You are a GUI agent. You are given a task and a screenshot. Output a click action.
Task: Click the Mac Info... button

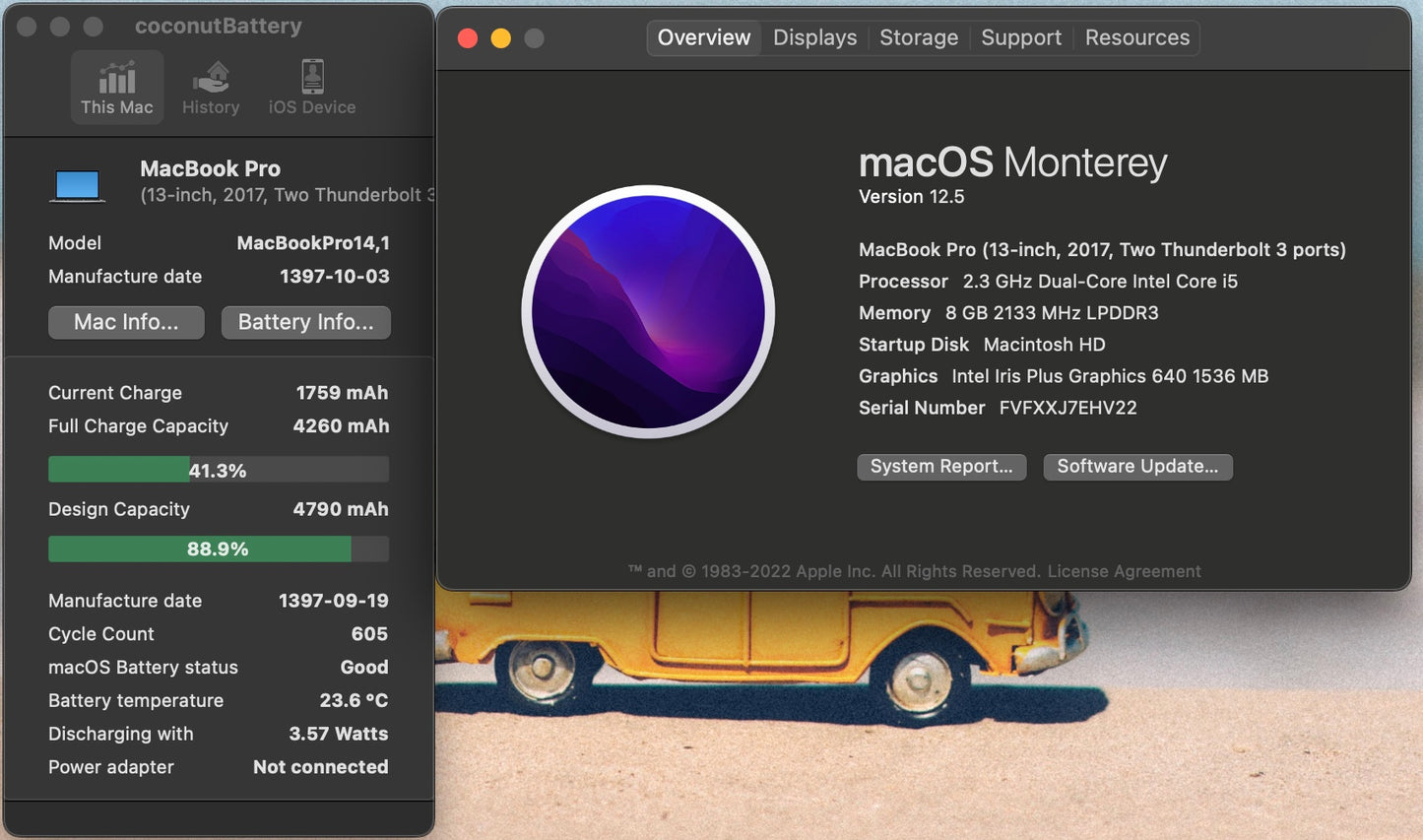click(x=126, y=322)
